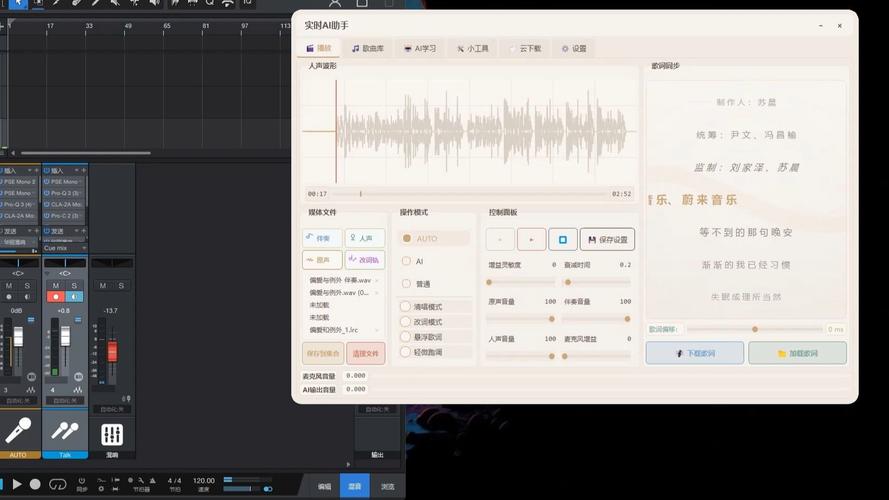
Task: Disable the red record-arm button on Talk channel
Action: [55, 297]
